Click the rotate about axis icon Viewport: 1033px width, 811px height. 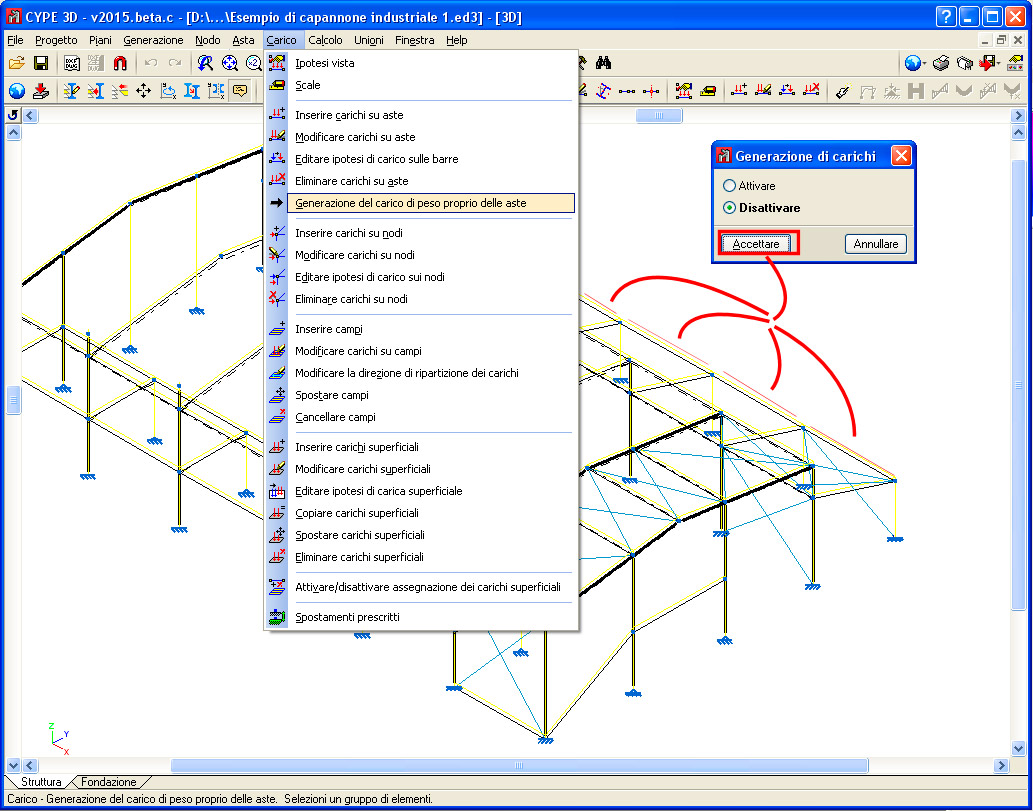[x=168, y=91]
